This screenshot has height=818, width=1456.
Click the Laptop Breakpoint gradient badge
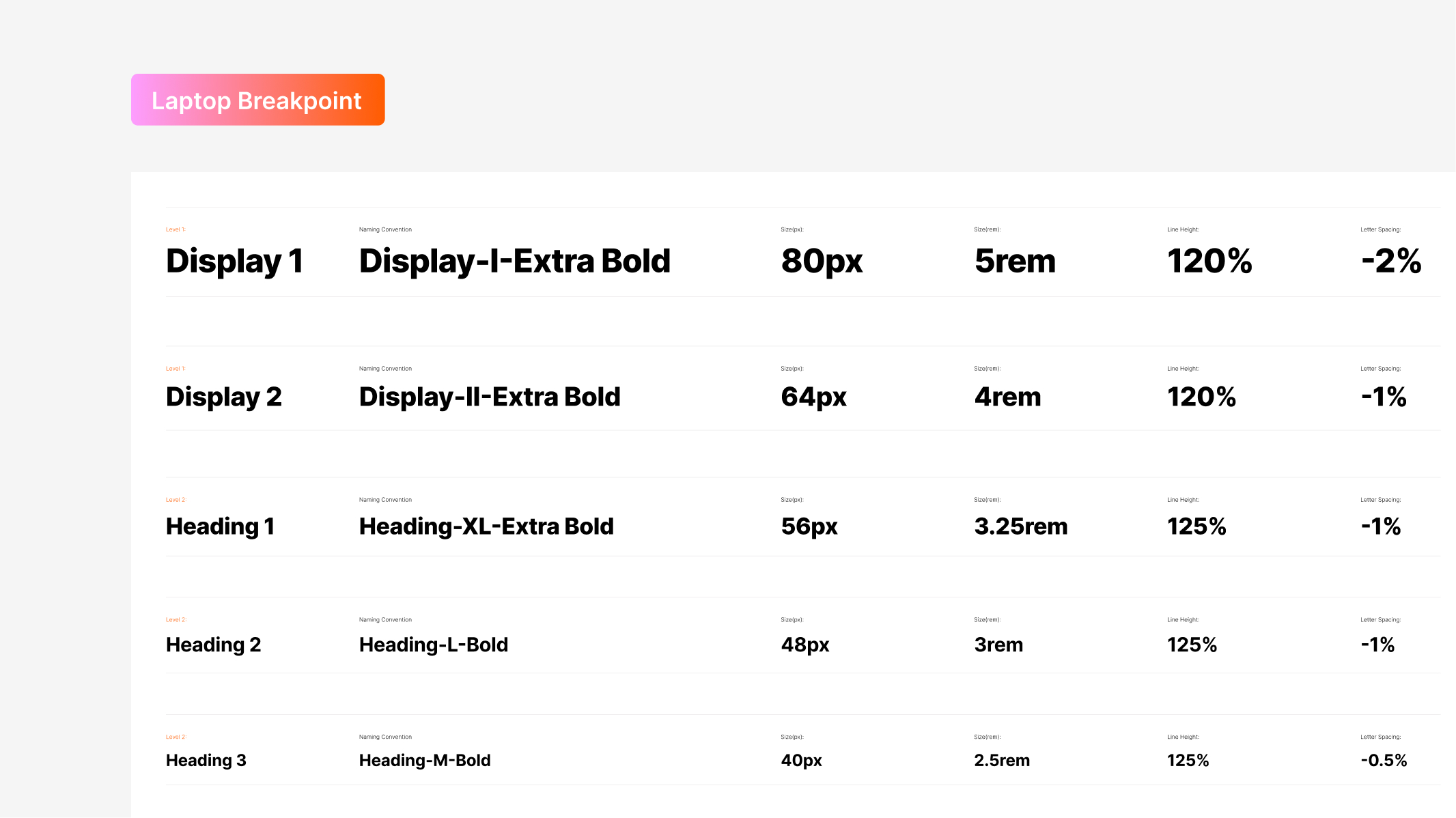click(x=257, y=100)
